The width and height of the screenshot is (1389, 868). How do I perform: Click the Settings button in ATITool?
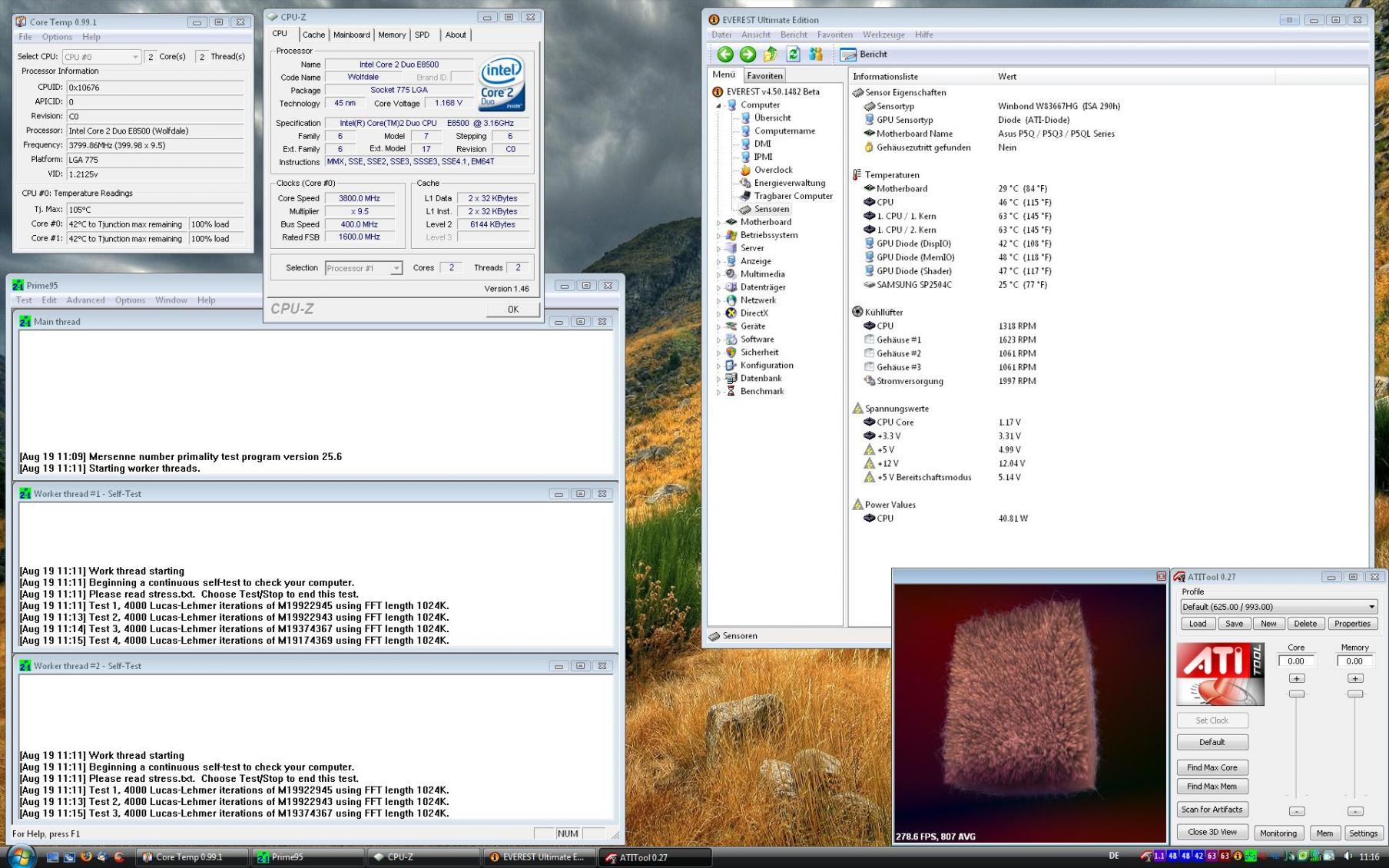click(1363, 833)
